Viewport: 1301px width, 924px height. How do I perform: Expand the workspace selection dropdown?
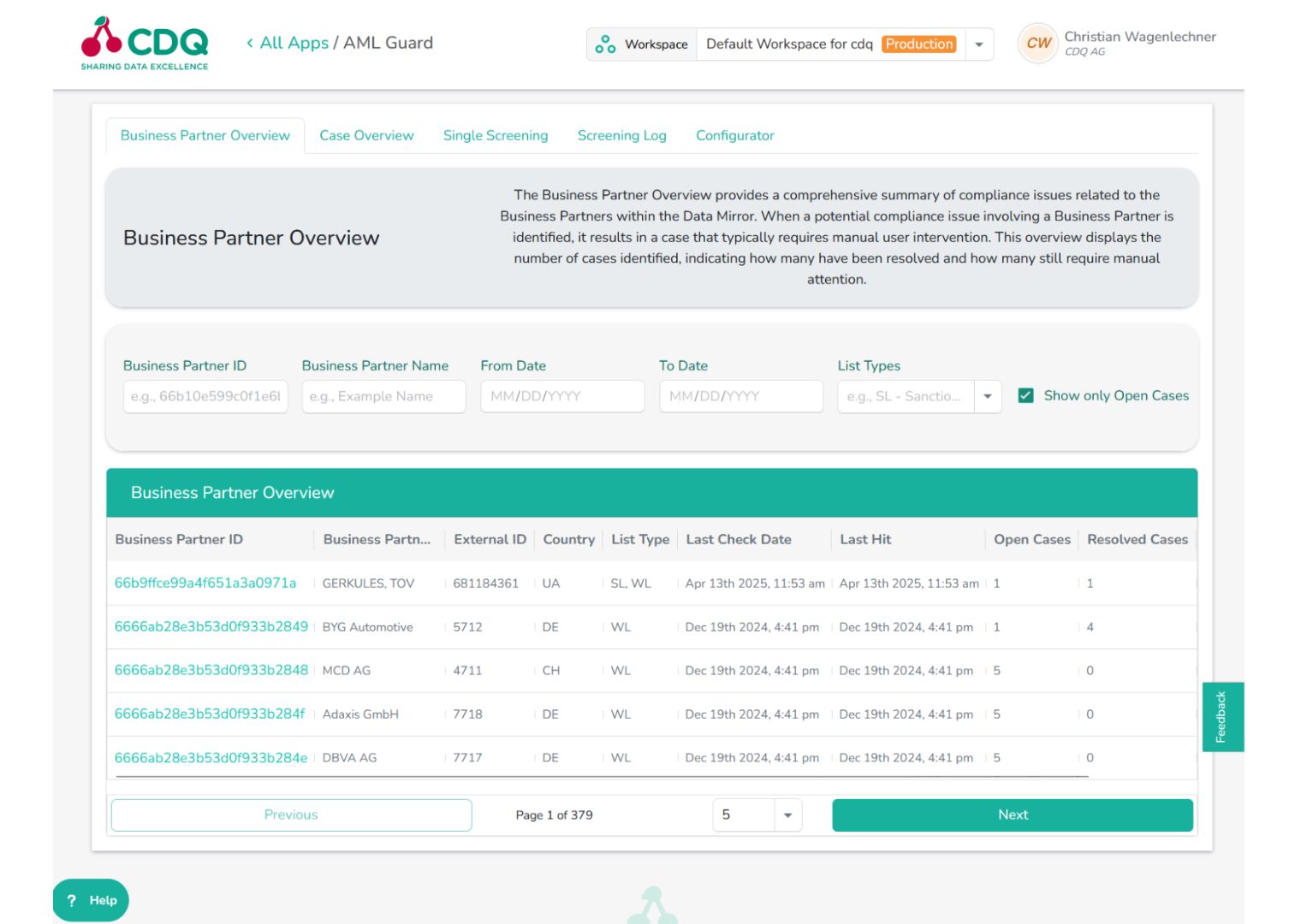point(978,44)
